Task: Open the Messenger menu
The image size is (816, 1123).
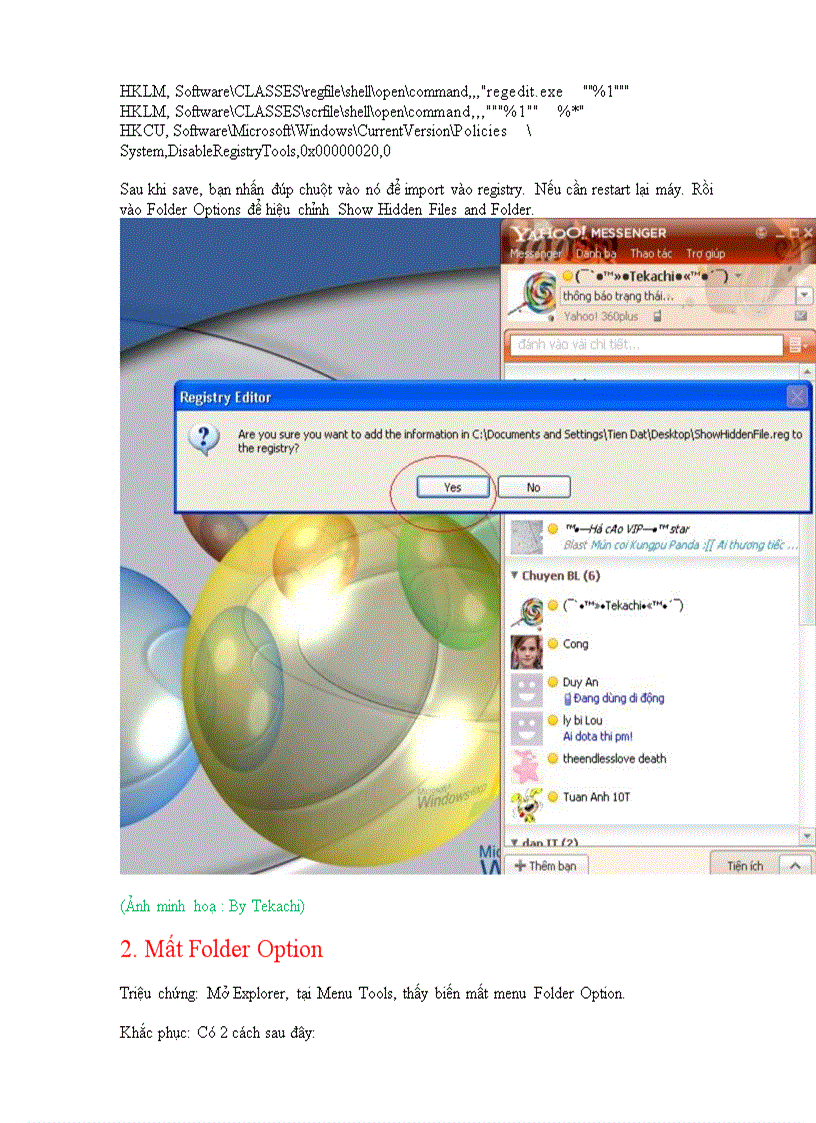Action: pos(536,254)
